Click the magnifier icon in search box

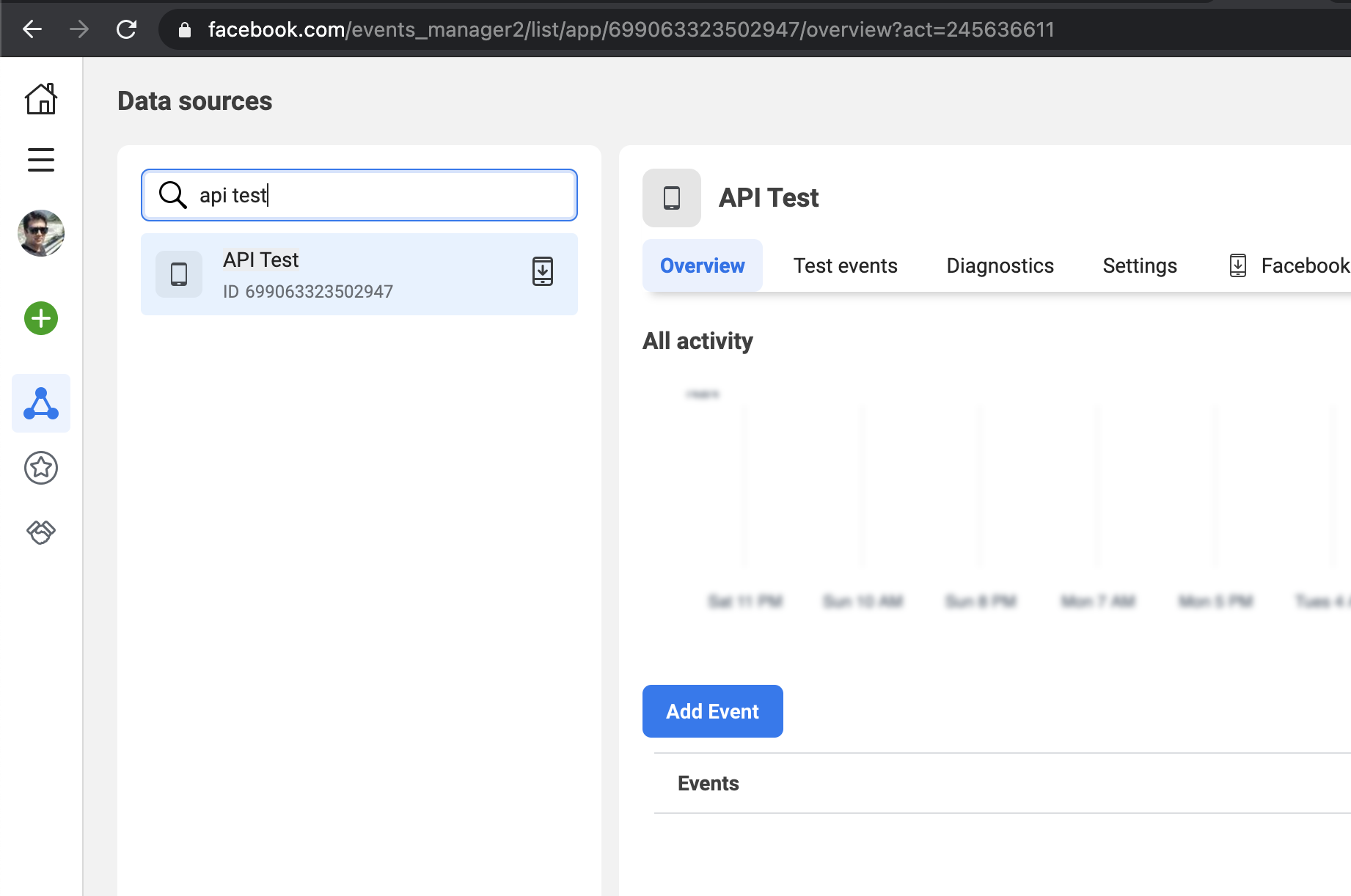pos(173,195)
